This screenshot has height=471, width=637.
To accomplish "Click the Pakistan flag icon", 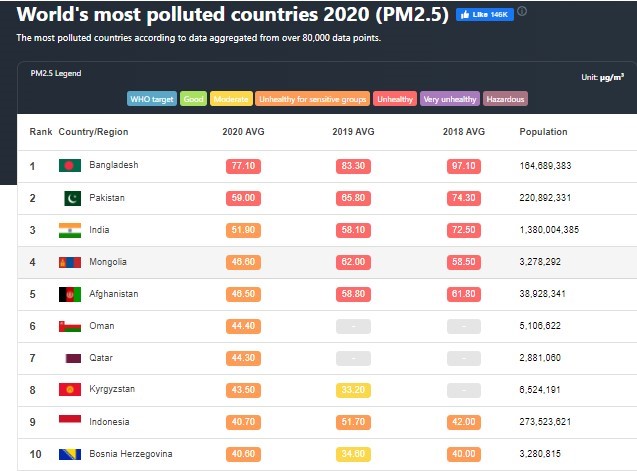I will [70, 198].
